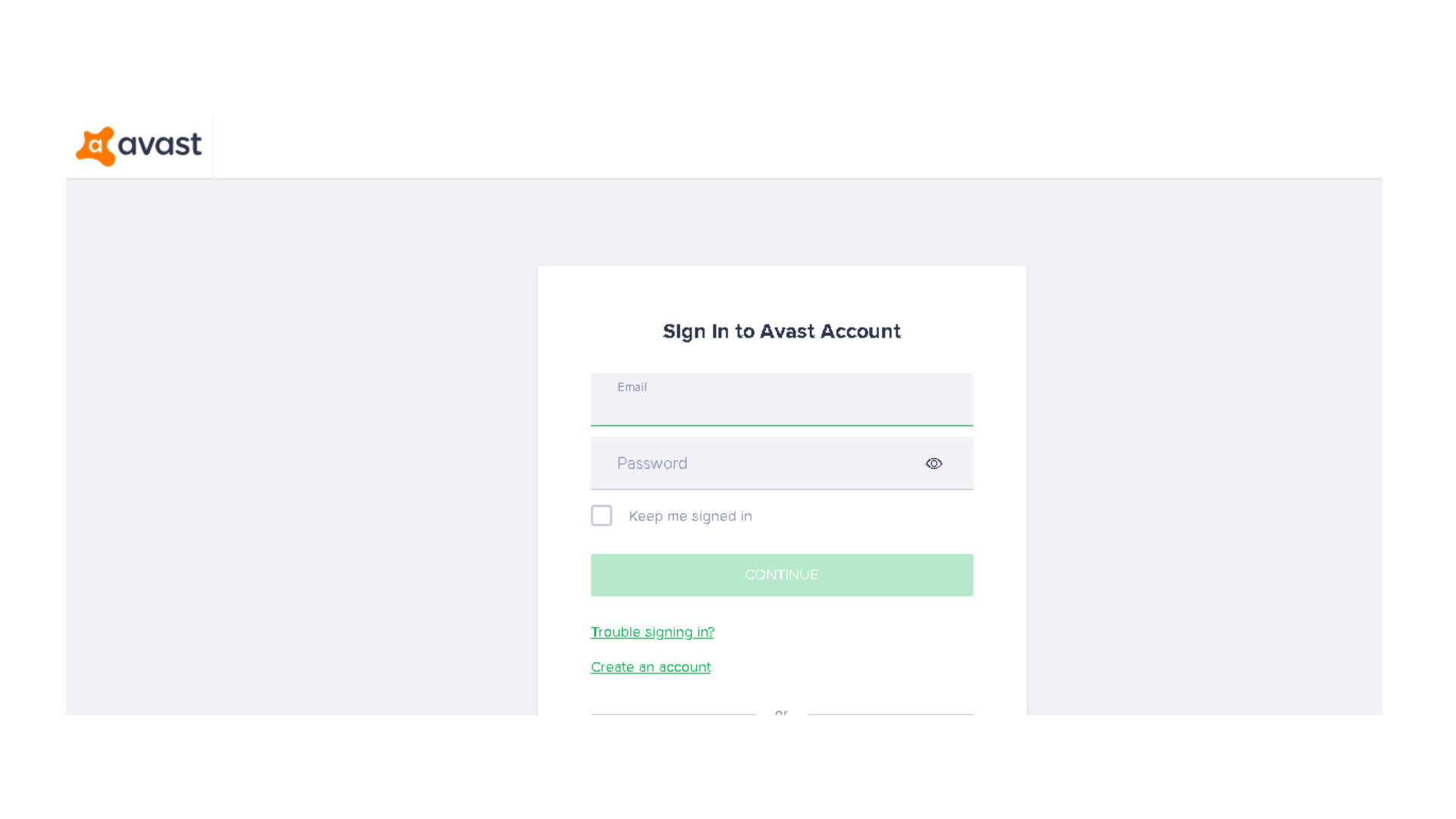Open the "Create an account" link
1456x819 pixels.
(650, 667)
